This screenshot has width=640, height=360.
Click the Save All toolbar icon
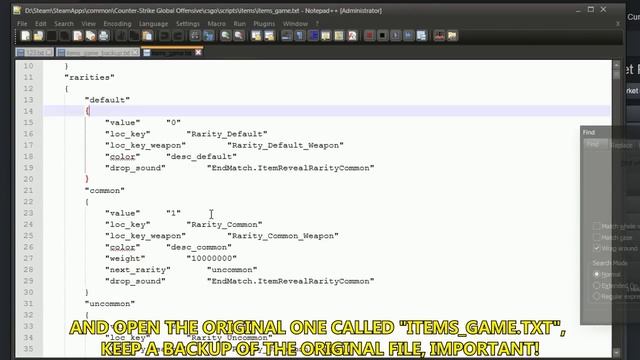pos(65,36)
